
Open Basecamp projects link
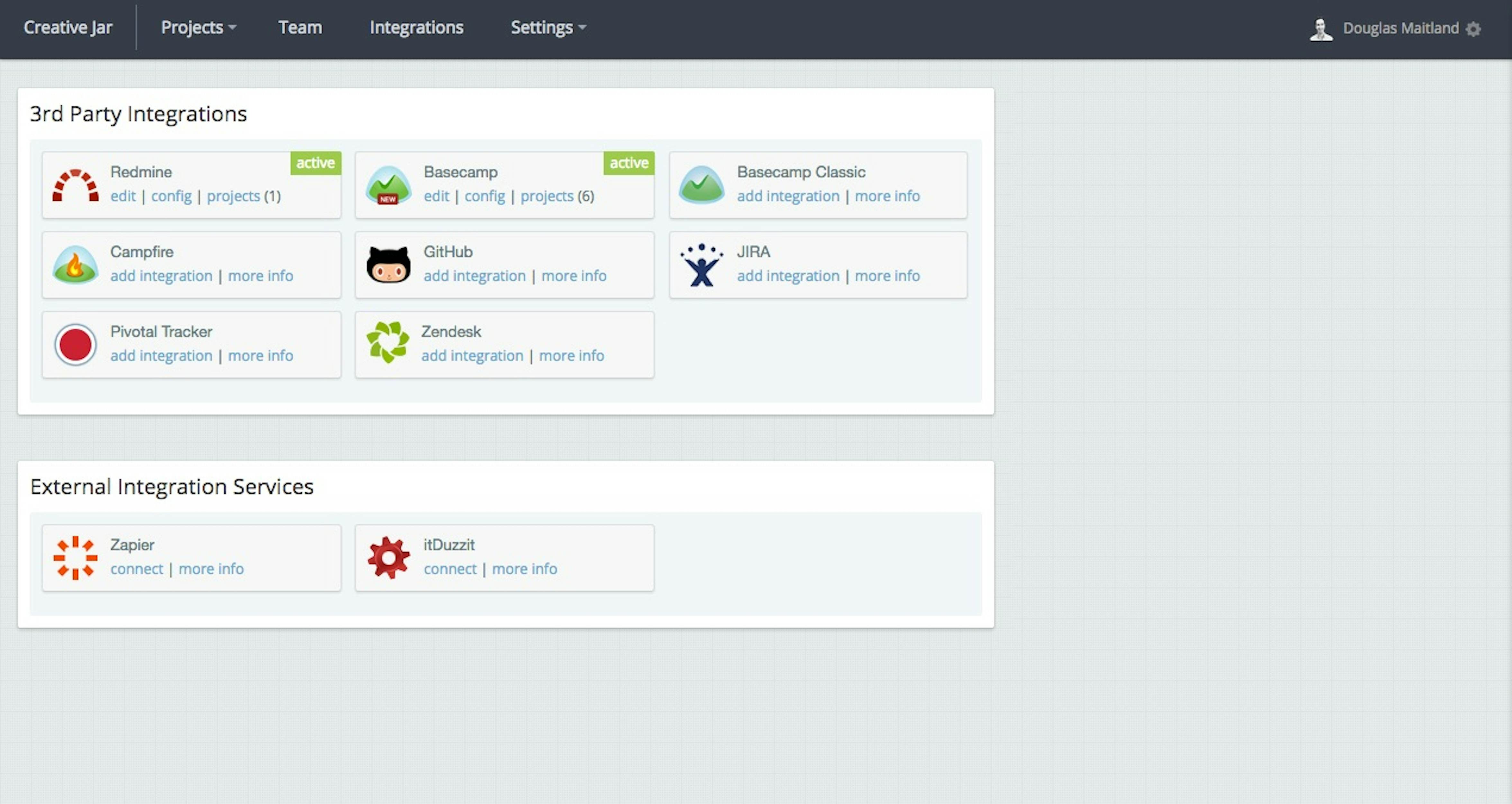click(x=546, y=196)
